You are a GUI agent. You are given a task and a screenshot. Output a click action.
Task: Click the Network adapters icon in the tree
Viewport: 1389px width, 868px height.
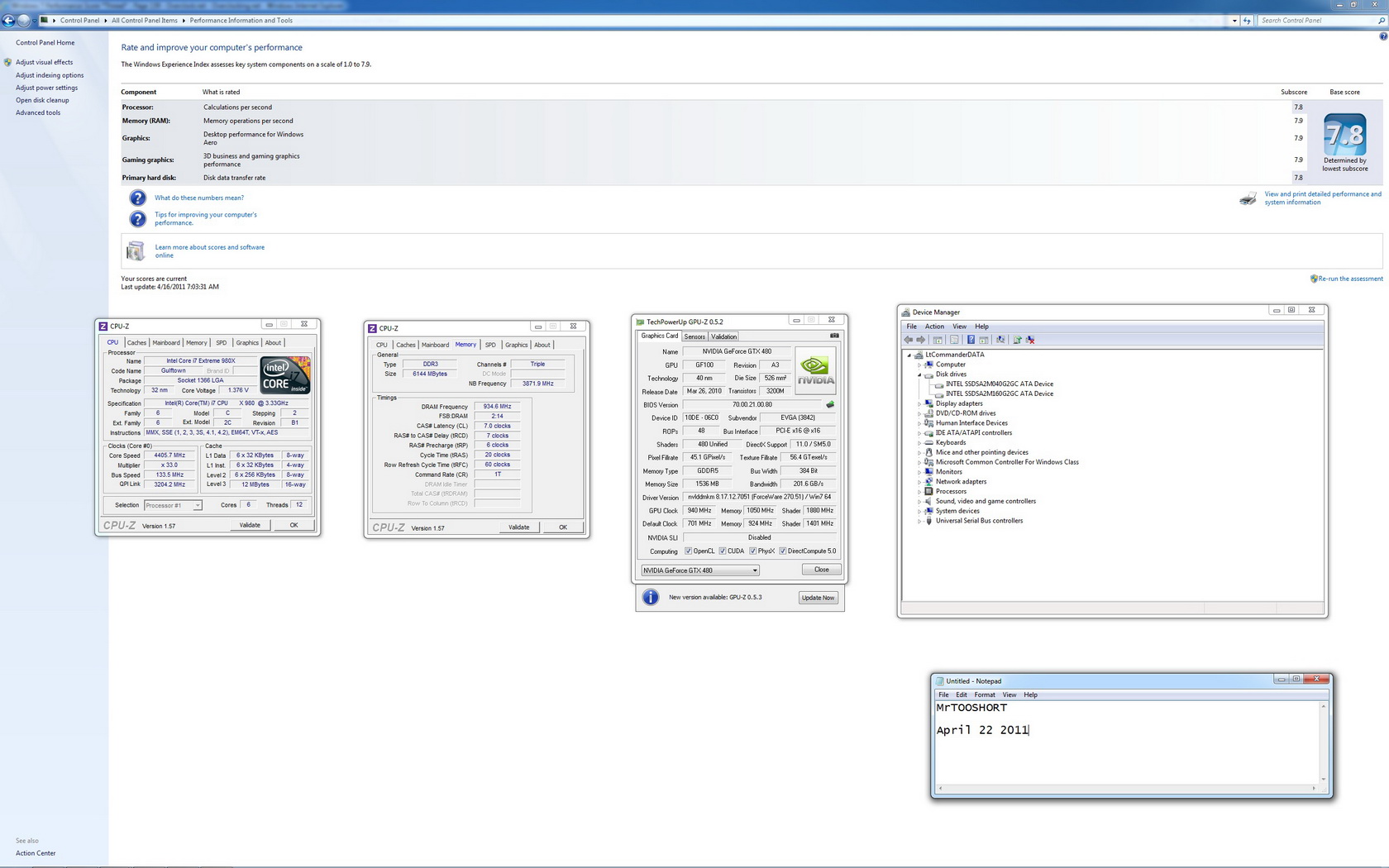click(929, 481)
